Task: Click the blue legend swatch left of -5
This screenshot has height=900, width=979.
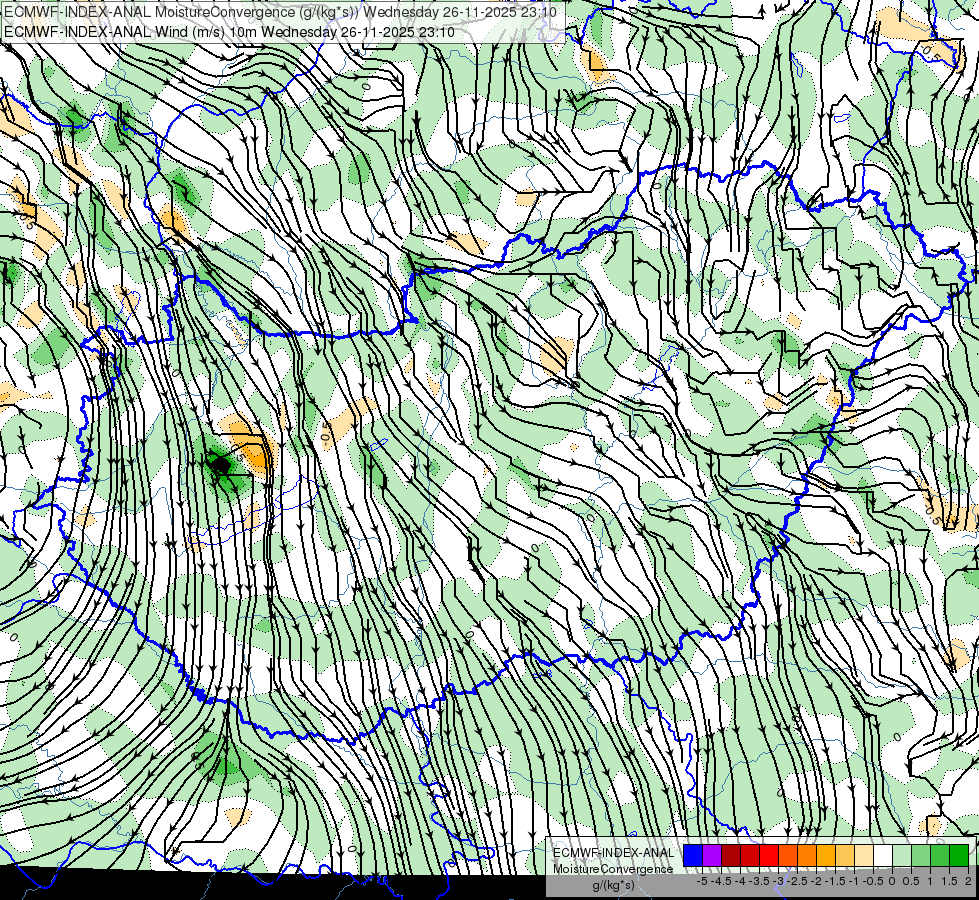Action: (693, 856)
